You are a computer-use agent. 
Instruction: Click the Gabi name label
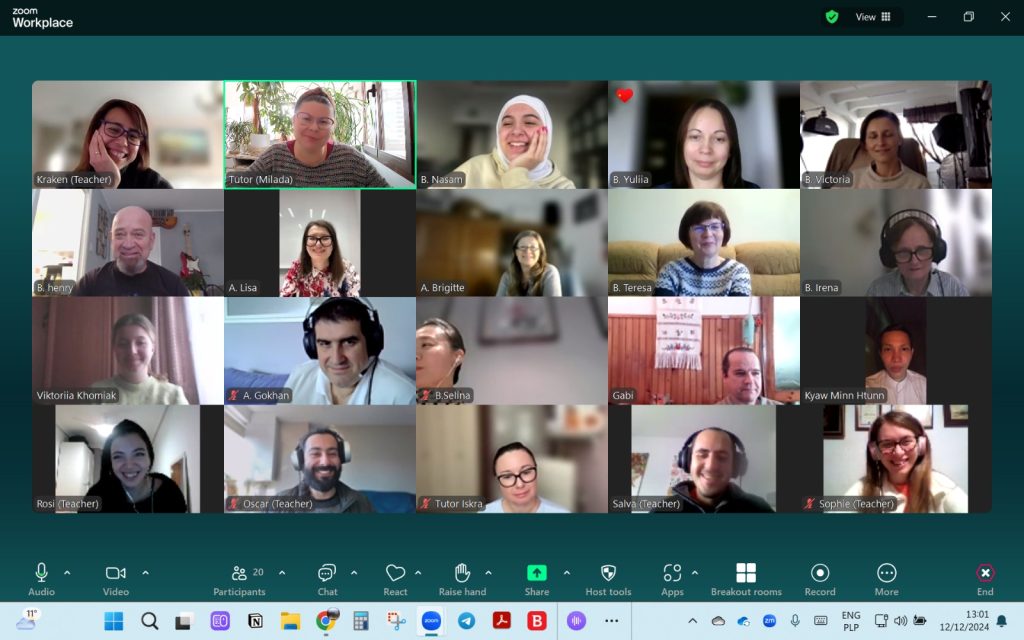coord(623,395)
